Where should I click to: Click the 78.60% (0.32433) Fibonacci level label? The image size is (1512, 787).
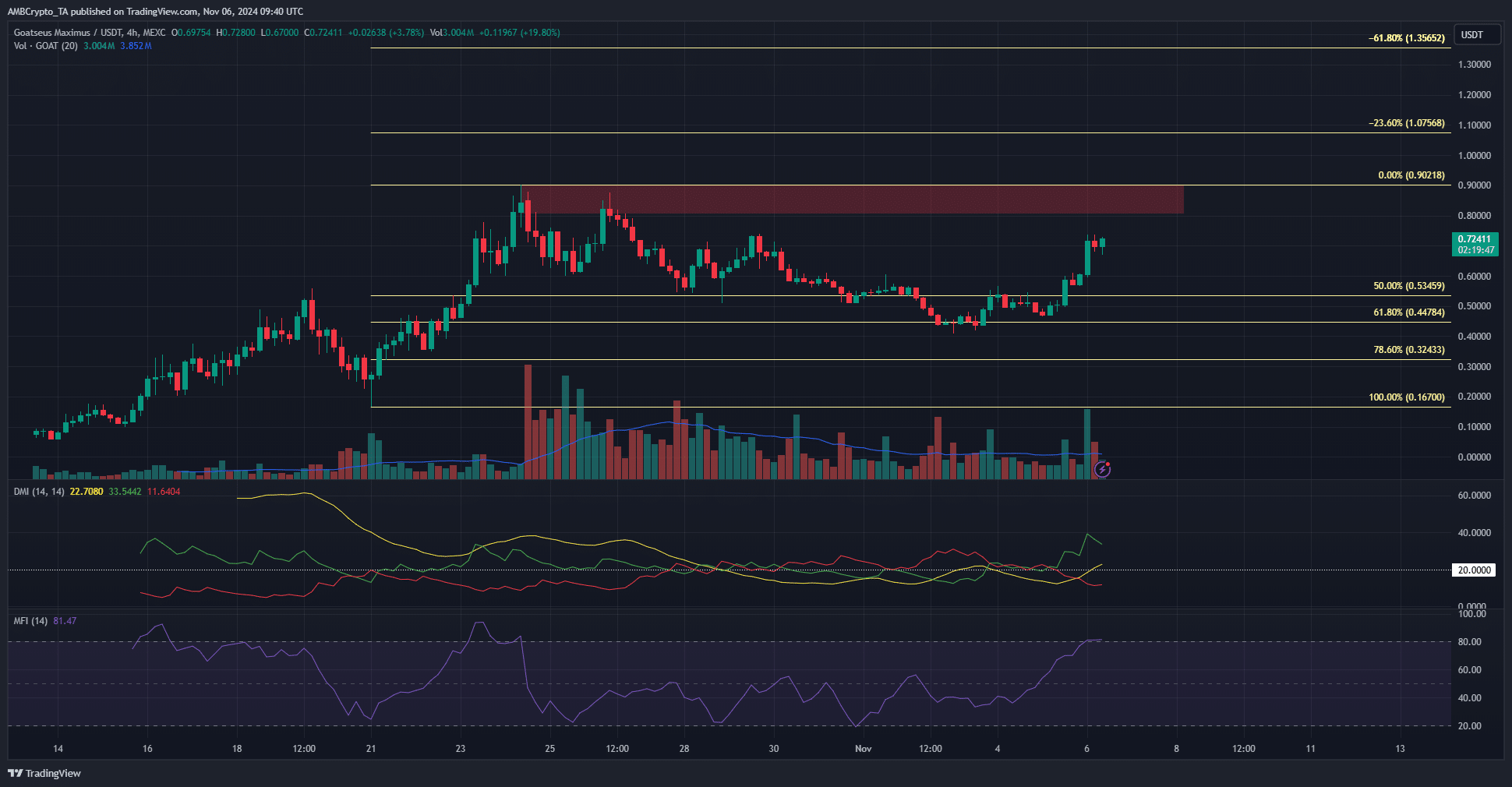1408,350
